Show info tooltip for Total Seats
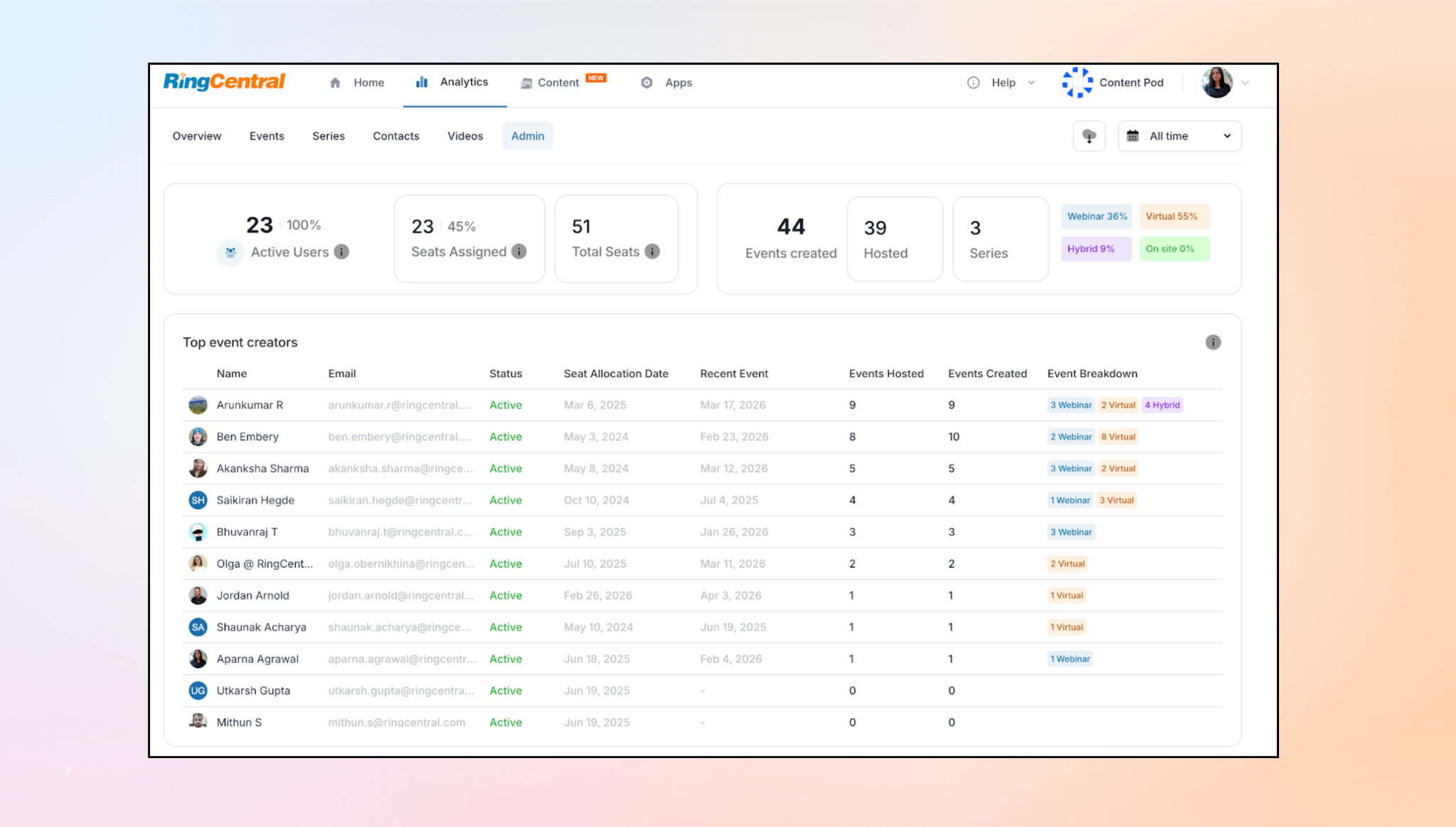 coord(653,252)
